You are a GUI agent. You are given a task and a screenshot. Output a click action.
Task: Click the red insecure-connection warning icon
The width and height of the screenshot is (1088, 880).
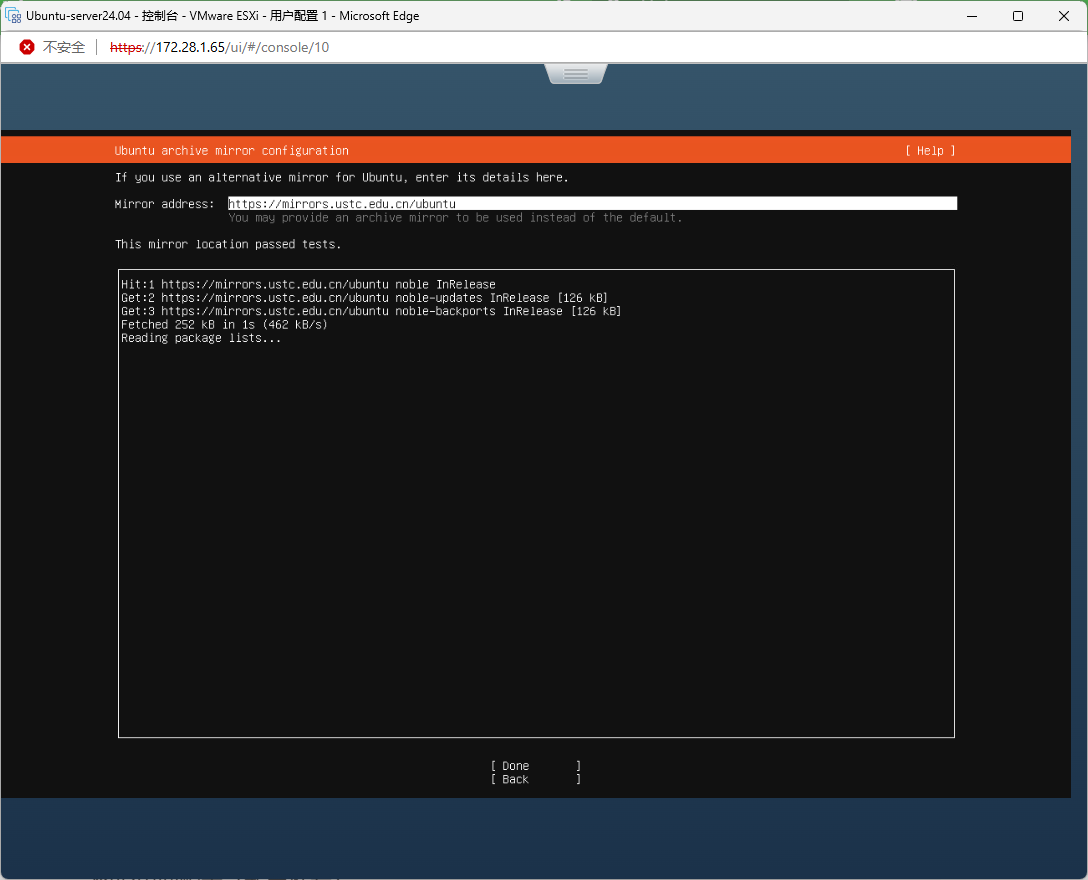(x=27, y=47)
